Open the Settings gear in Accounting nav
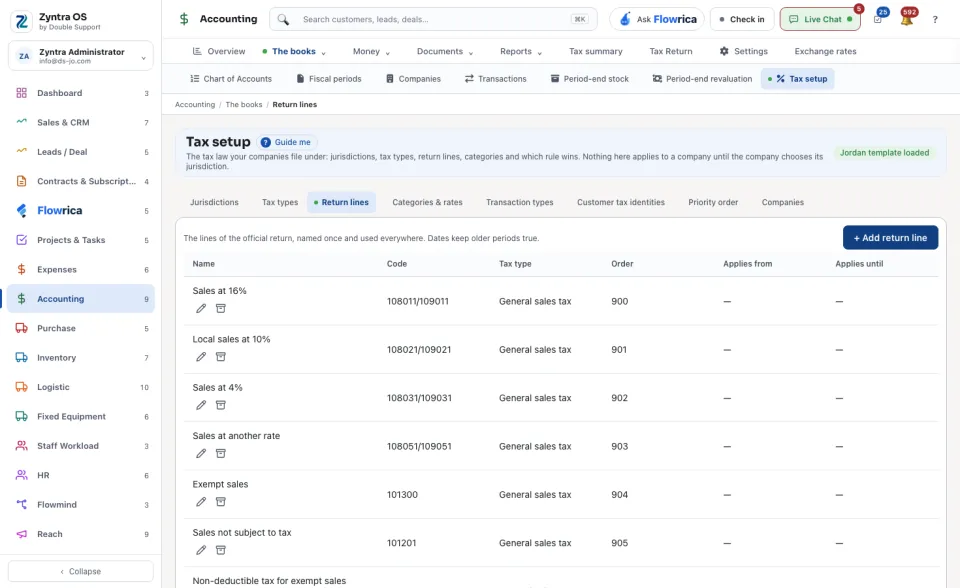 (x=743, y=51)
